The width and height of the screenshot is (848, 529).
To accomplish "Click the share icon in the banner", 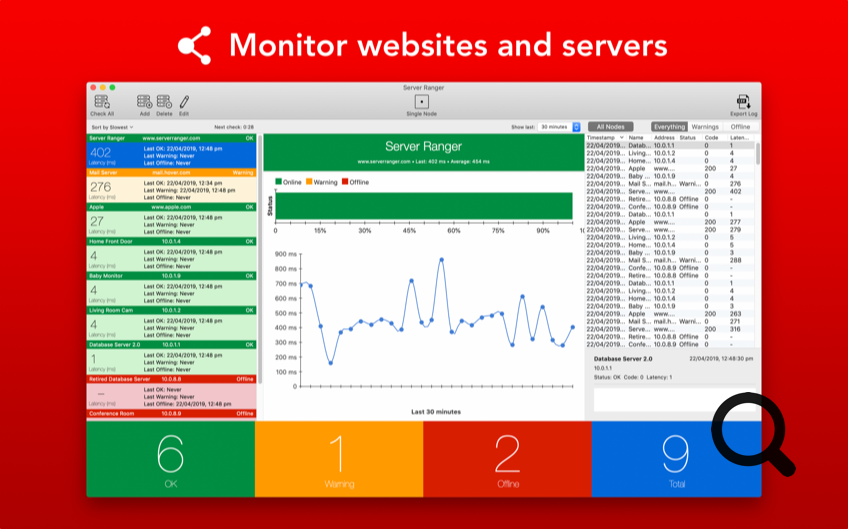I will click(x=194, y=46).
